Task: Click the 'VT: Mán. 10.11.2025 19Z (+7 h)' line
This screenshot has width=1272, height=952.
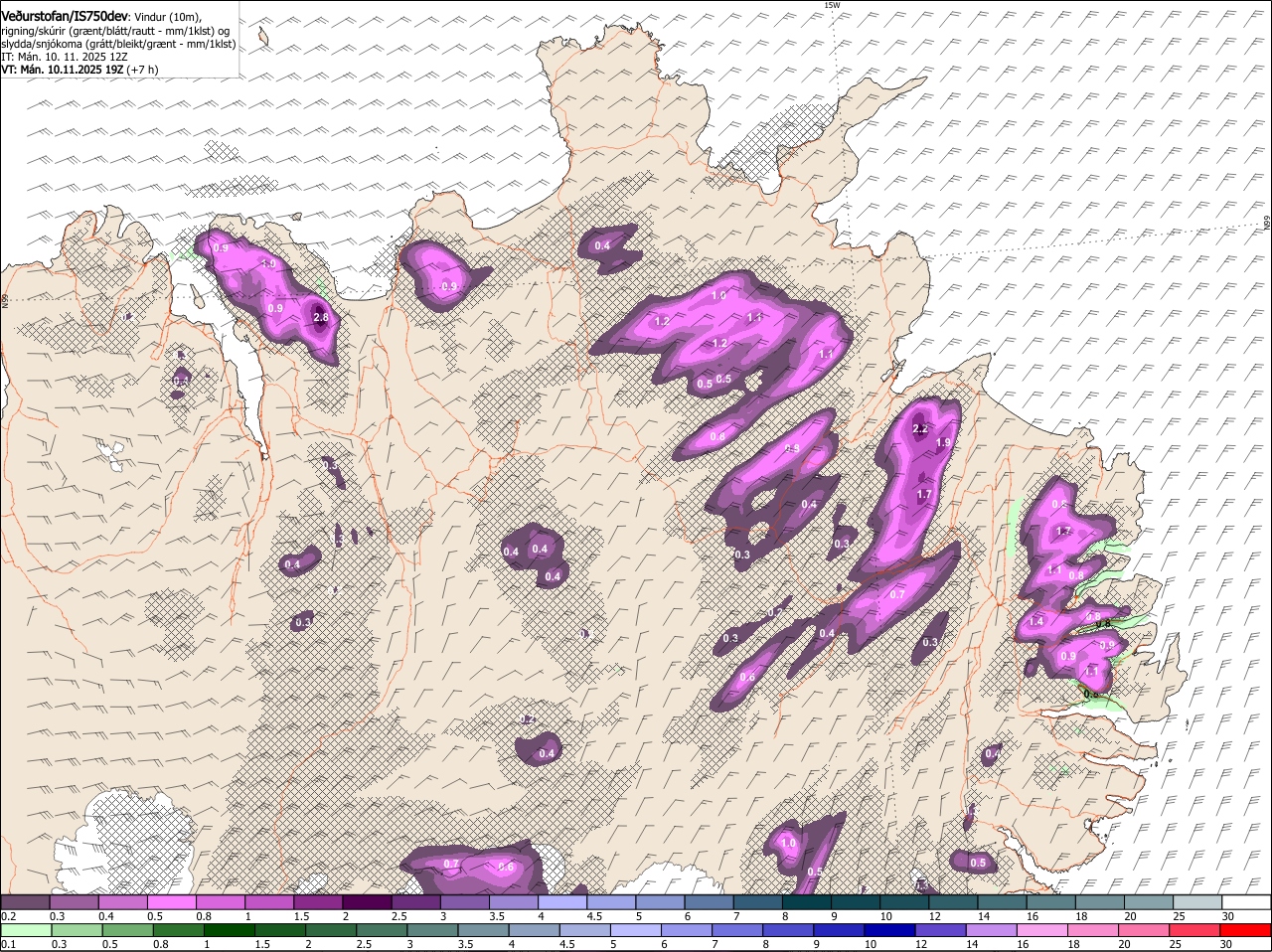Action: click(79, 70)
